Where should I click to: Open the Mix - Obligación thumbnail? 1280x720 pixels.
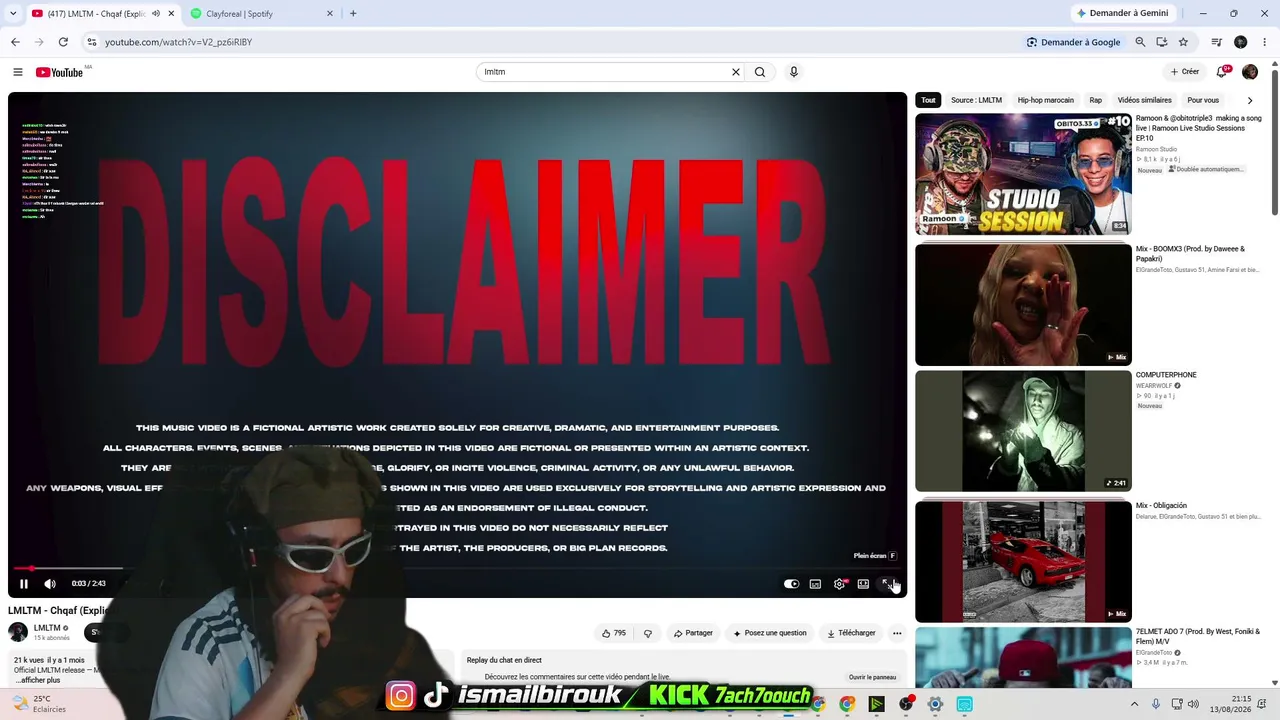pos(1023,562)
